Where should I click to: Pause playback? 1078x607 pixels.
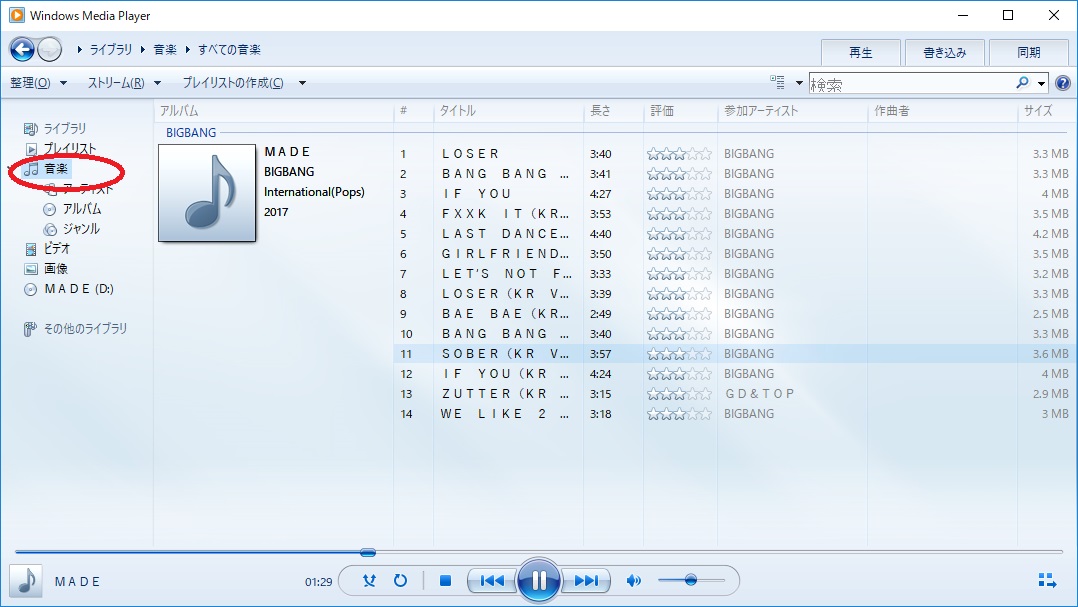pos(538,581)
